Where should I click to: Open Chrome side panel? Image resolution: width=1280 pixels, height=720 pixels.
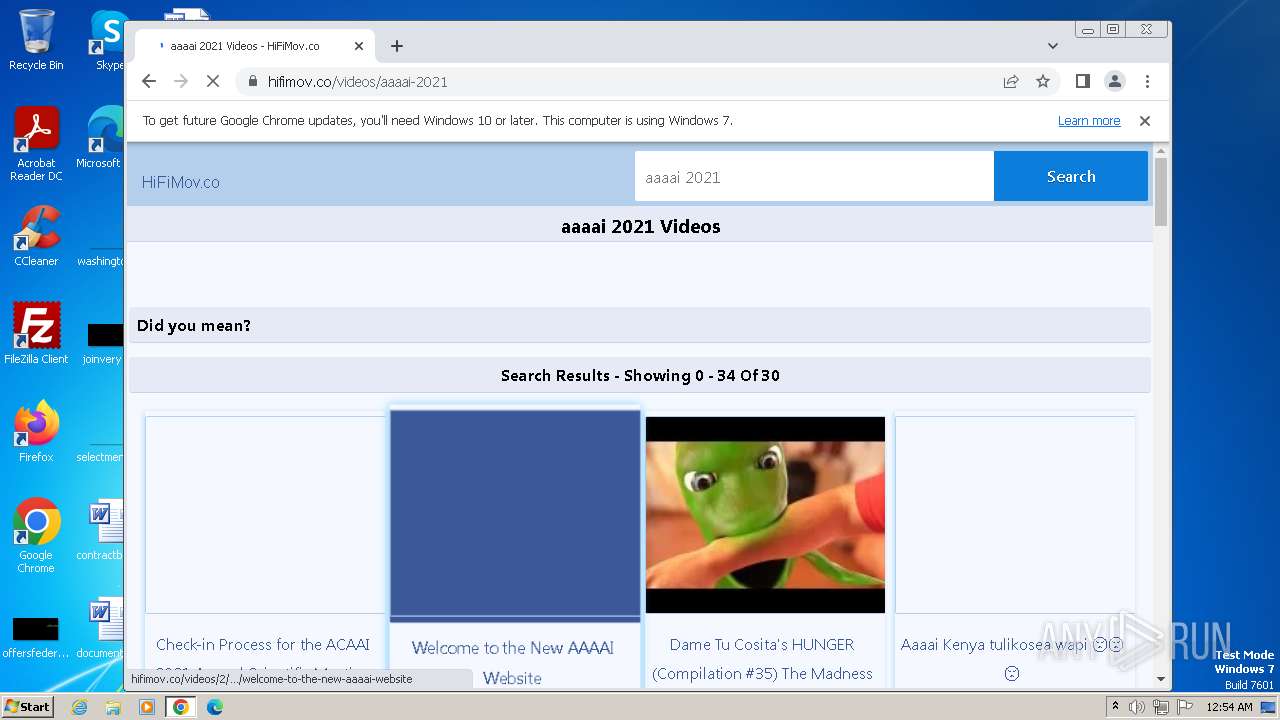tap(1082, 81)
